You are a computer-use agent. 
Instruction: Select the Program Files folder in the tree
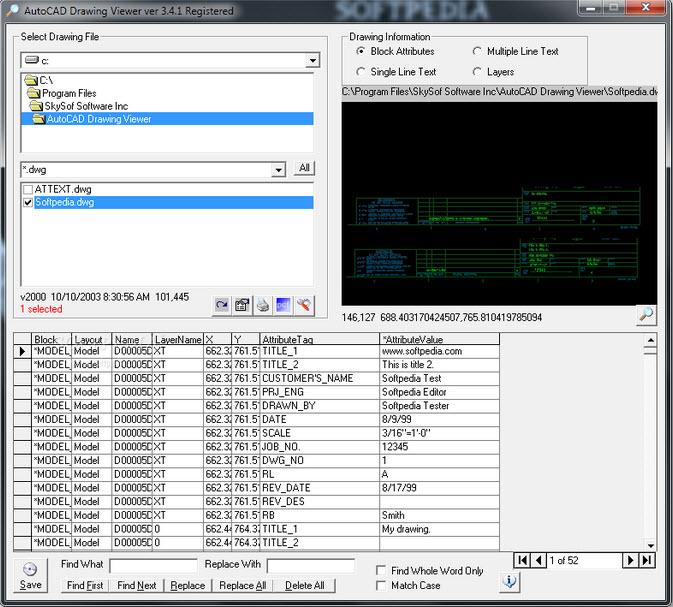coord(70,93)
